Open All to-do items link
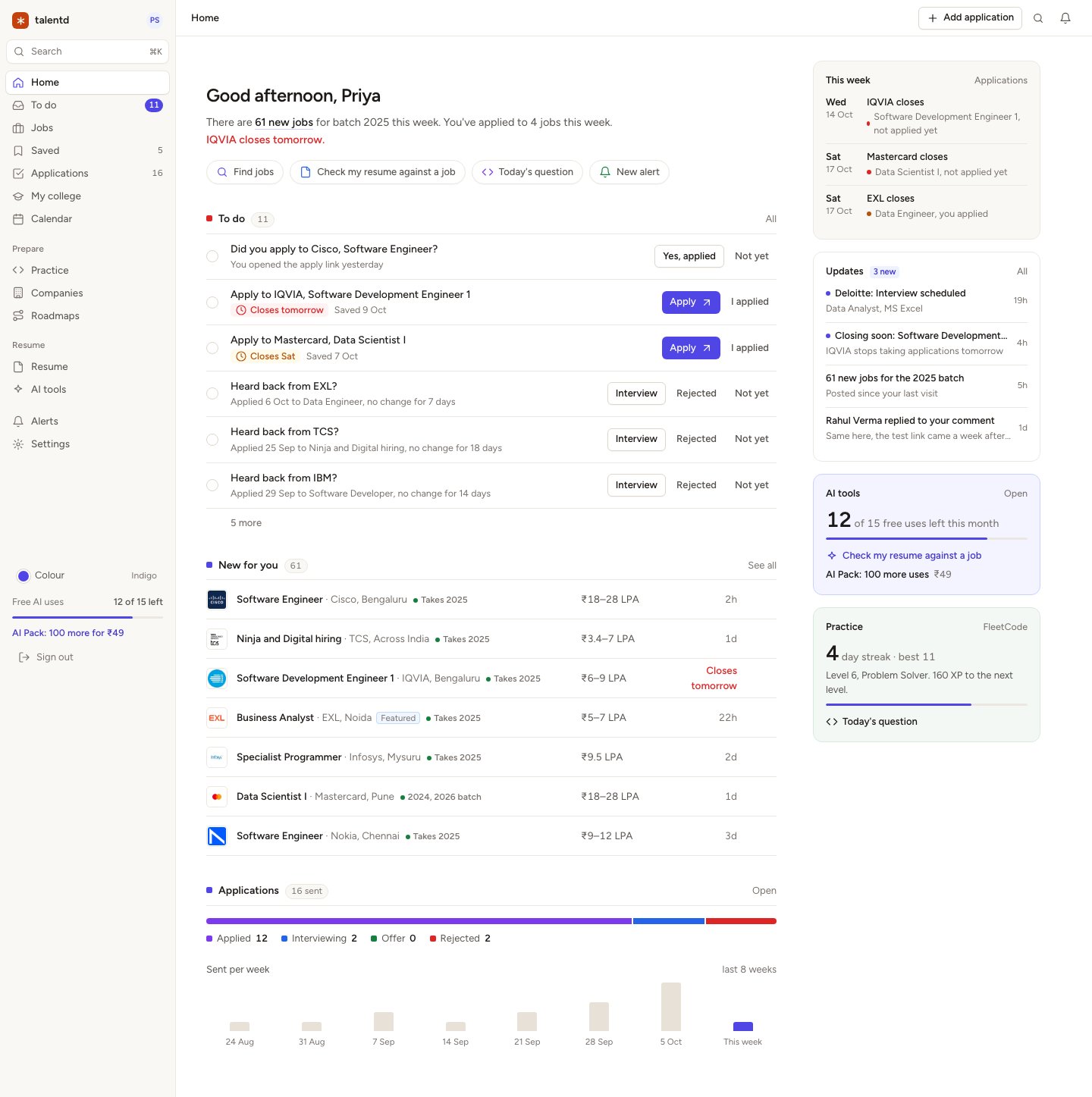The height and width of the screenshot is (1097, 1092). pos(770,219)
